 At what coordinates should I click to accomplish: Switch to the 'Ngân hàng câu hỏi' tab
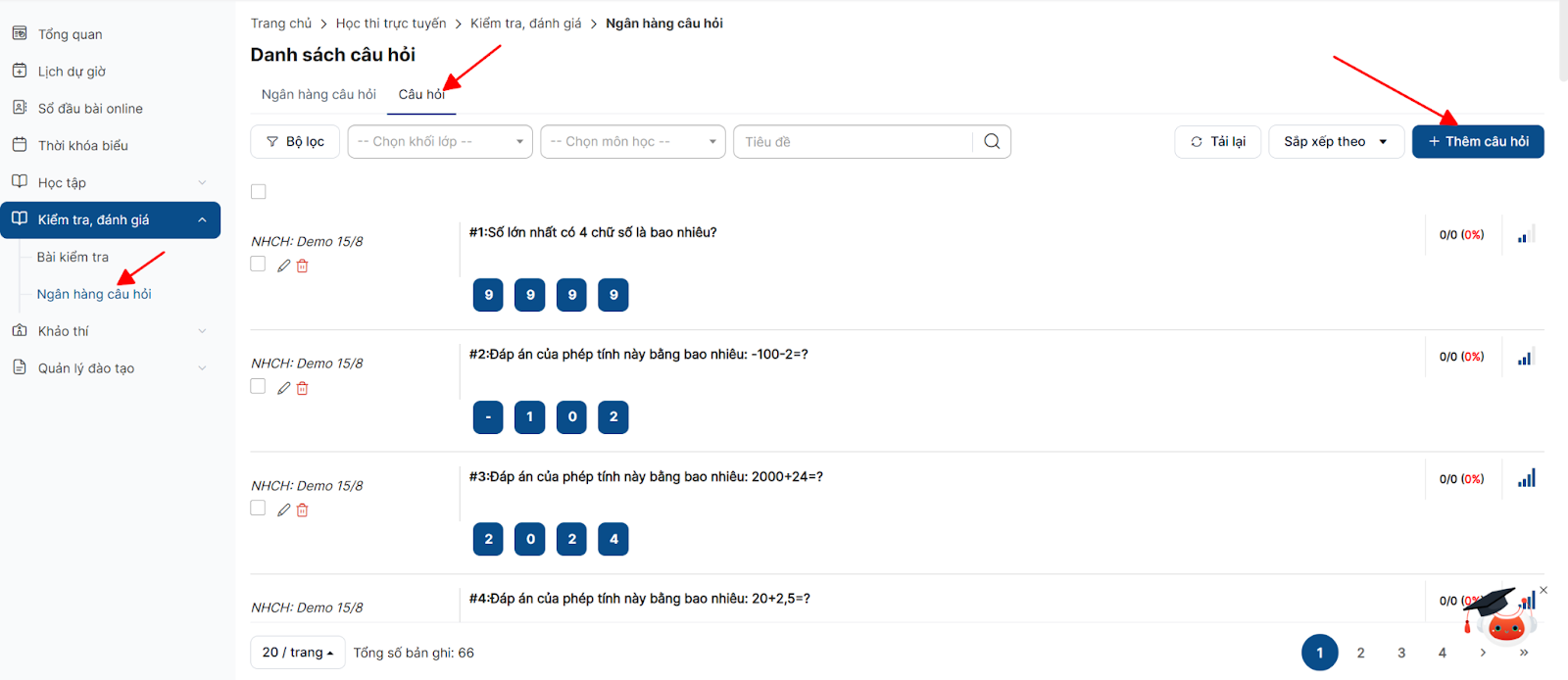[318, 94]
